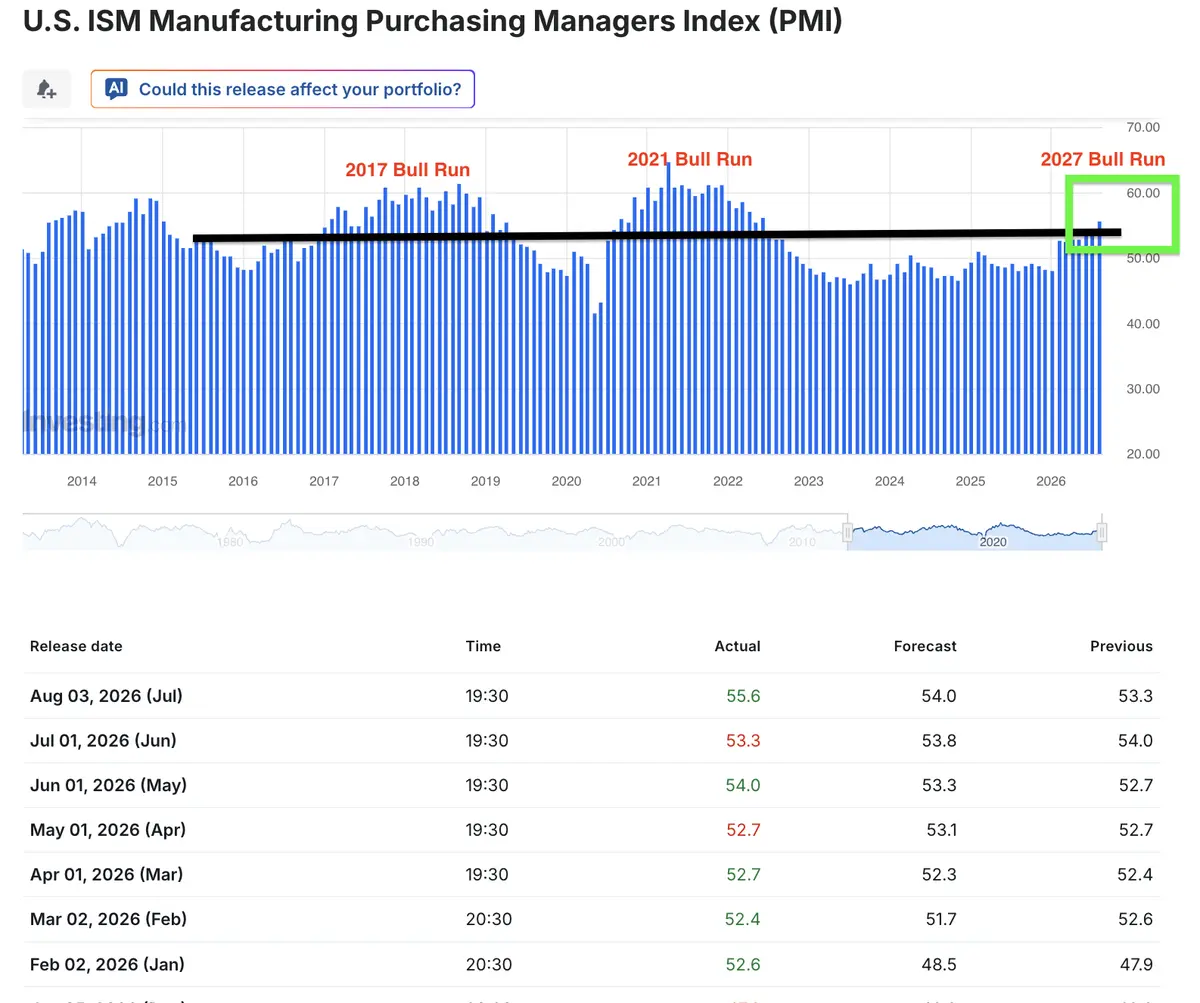Select the Aug 03, 2026 (Jul) row
Image resolution: width=1200 pixels, height=1003 pixels.
(x=591, y=695)
